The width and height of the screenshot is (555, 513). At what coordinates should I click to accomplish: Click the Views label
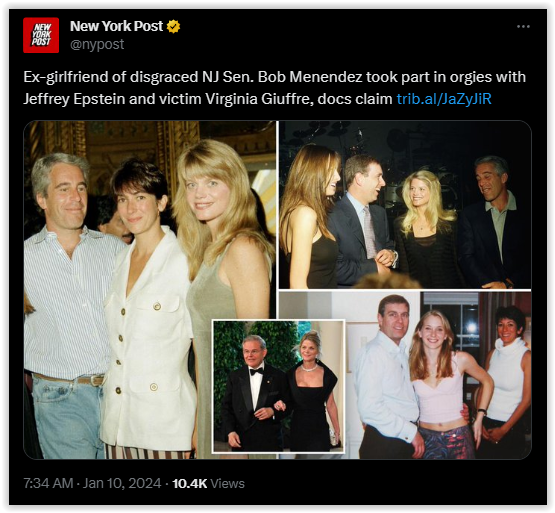click(227, 483)
